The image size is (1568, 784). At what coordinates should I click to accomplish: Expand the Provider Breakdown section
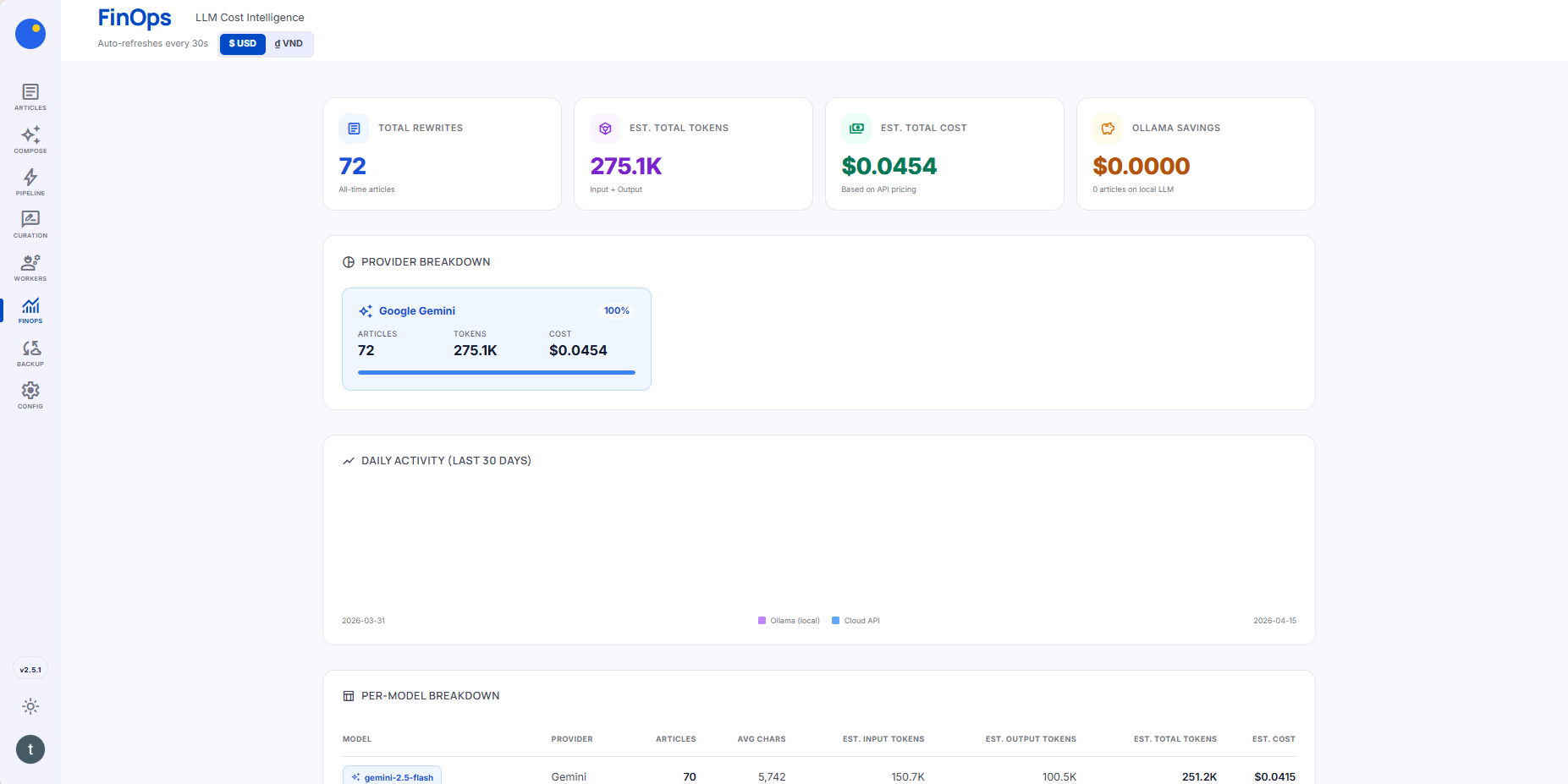(x=416, y=261)
